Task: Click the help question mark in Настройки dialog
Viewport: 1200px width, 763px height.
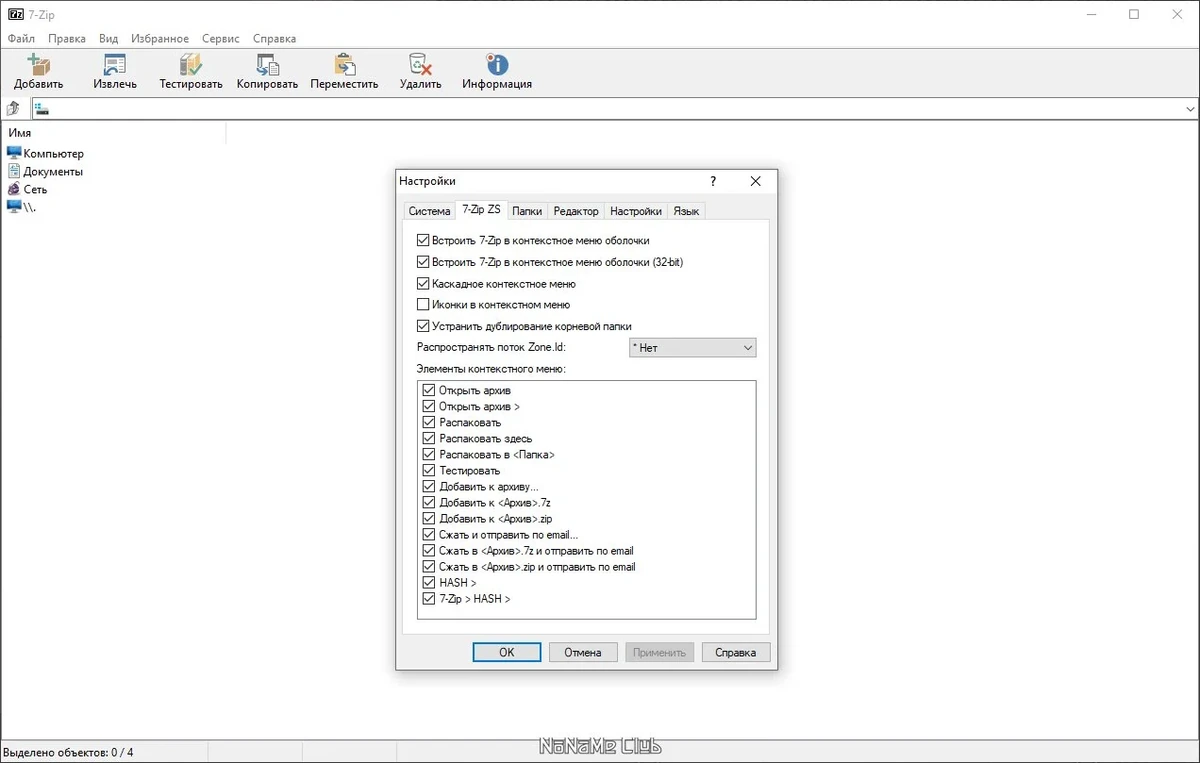Action: (713, 181)
